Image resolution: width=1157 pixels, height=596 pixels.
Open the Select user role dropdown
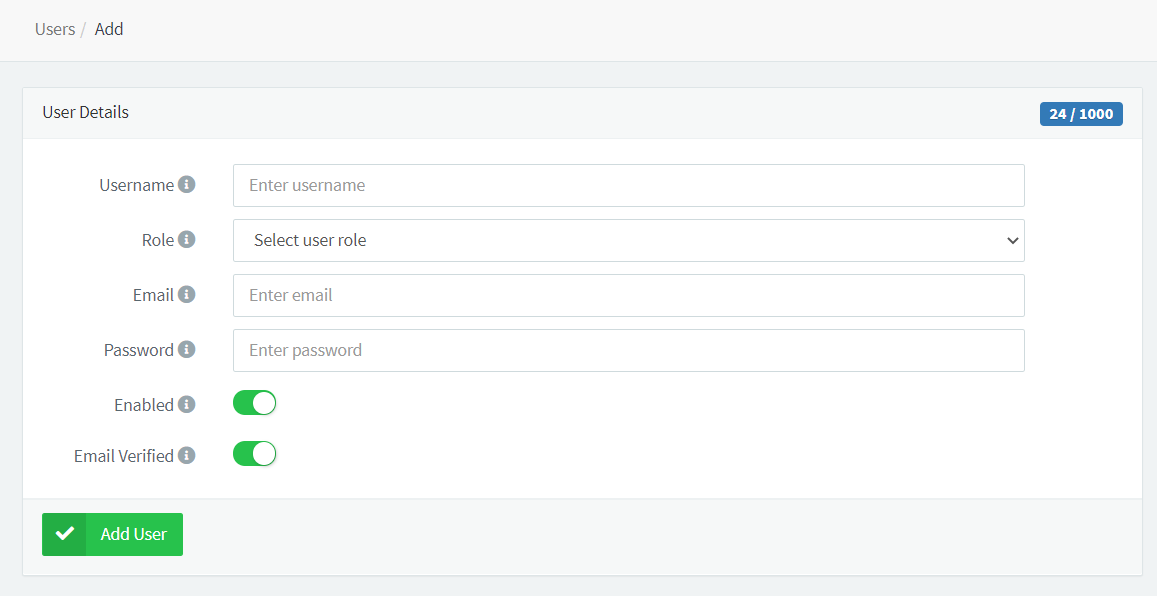[x=628, y=240]
